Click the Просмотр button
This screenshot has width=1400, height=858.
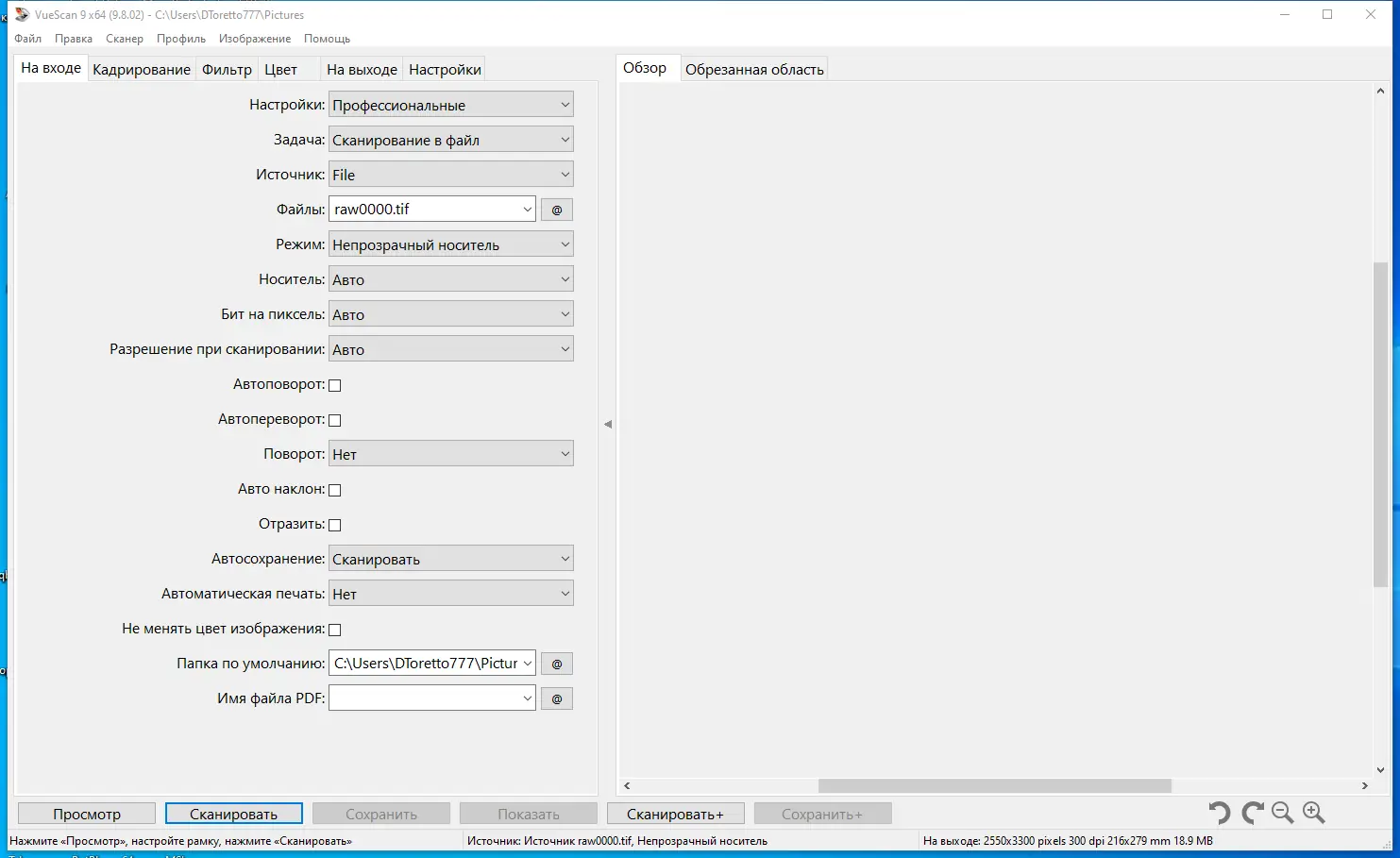(x=87, y=814)
